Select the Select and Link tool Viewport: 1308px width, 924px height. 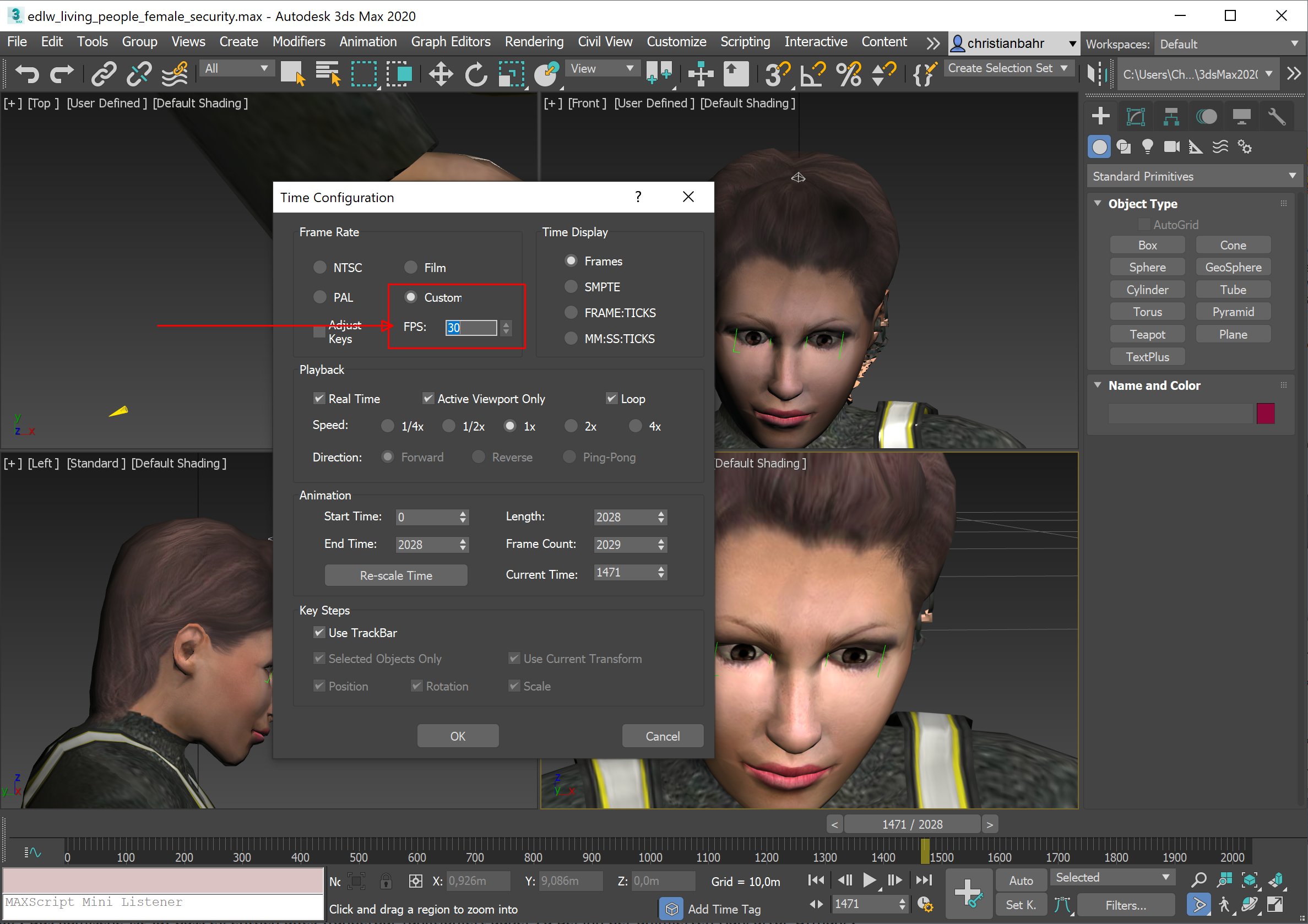[104, 75]
